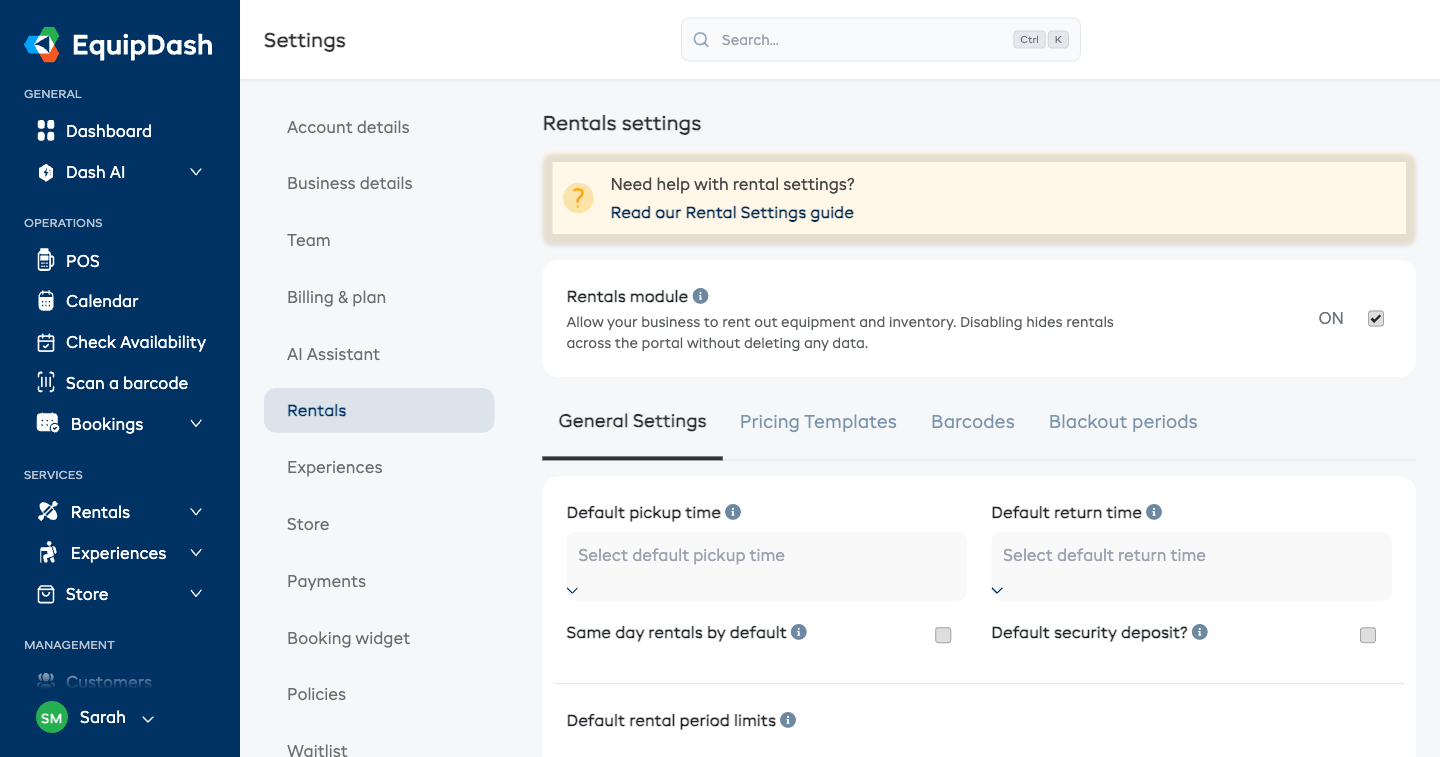Screen dimensions: 1440x757
Task: Click the SM user avatar
Action: tap(52, 718)
